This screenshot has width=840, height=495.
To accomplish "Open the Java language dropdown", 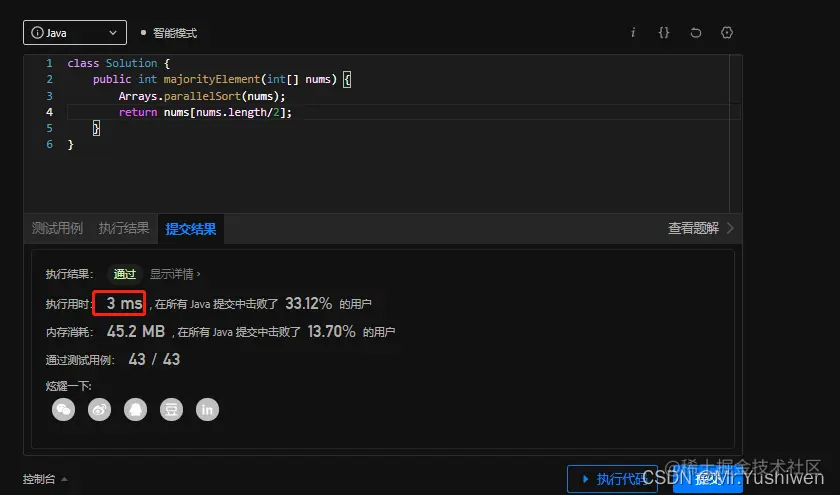I will pyautogui.click(x=75, y=33).
